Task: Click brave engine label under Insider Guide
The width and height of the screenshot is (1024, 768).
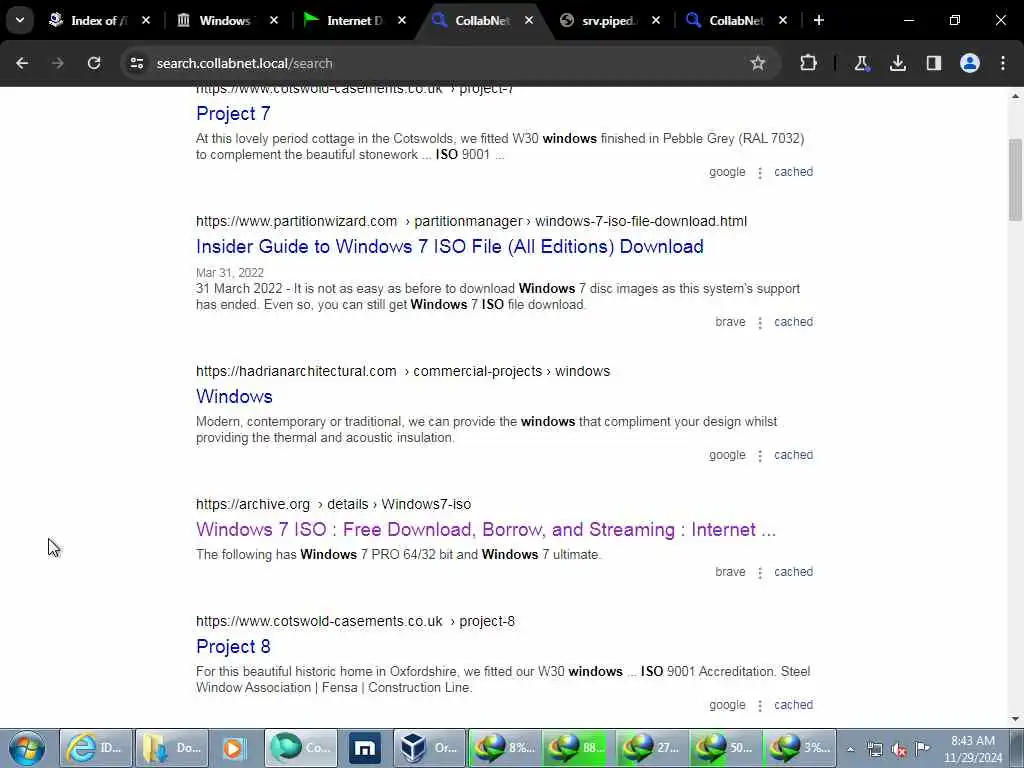Action: tap(730, 322)
